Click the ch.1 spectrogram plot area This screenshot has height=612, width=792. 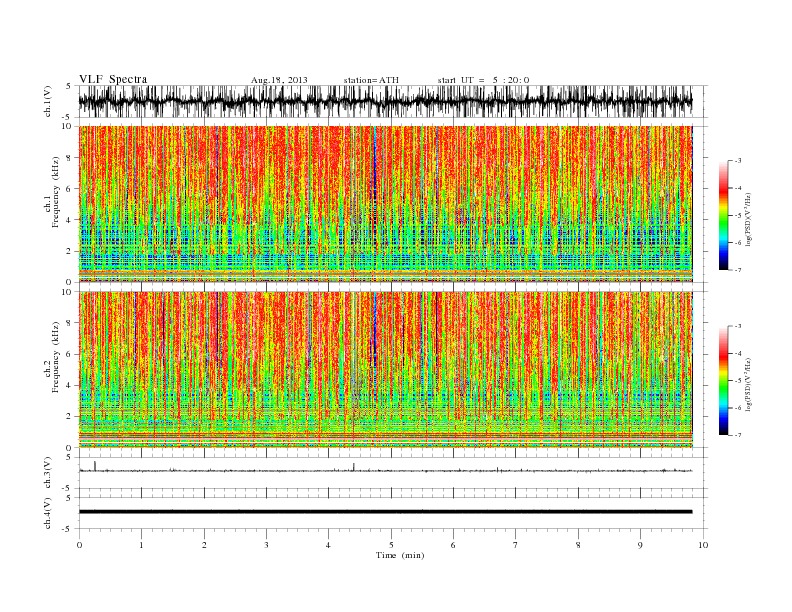[x=386, y=204]
